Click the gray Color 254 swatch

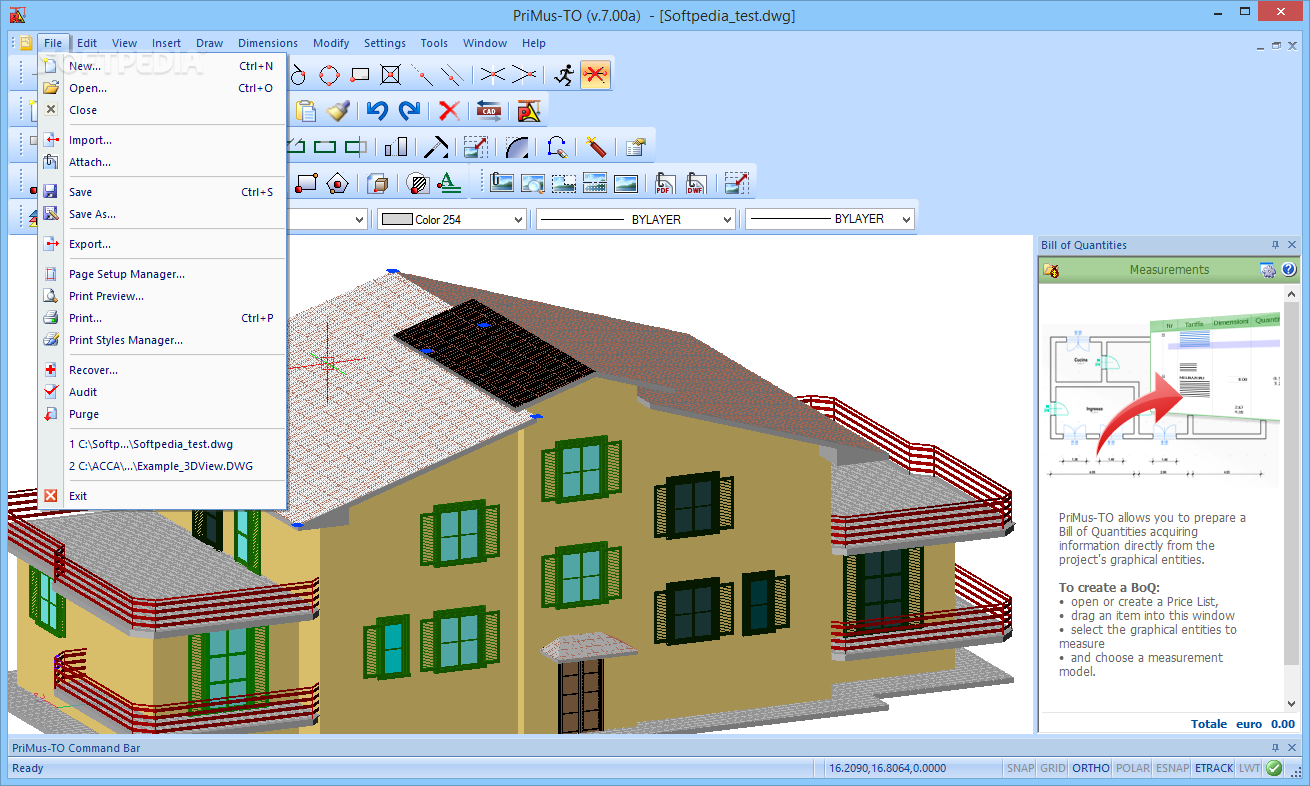[x=397, y=219]
